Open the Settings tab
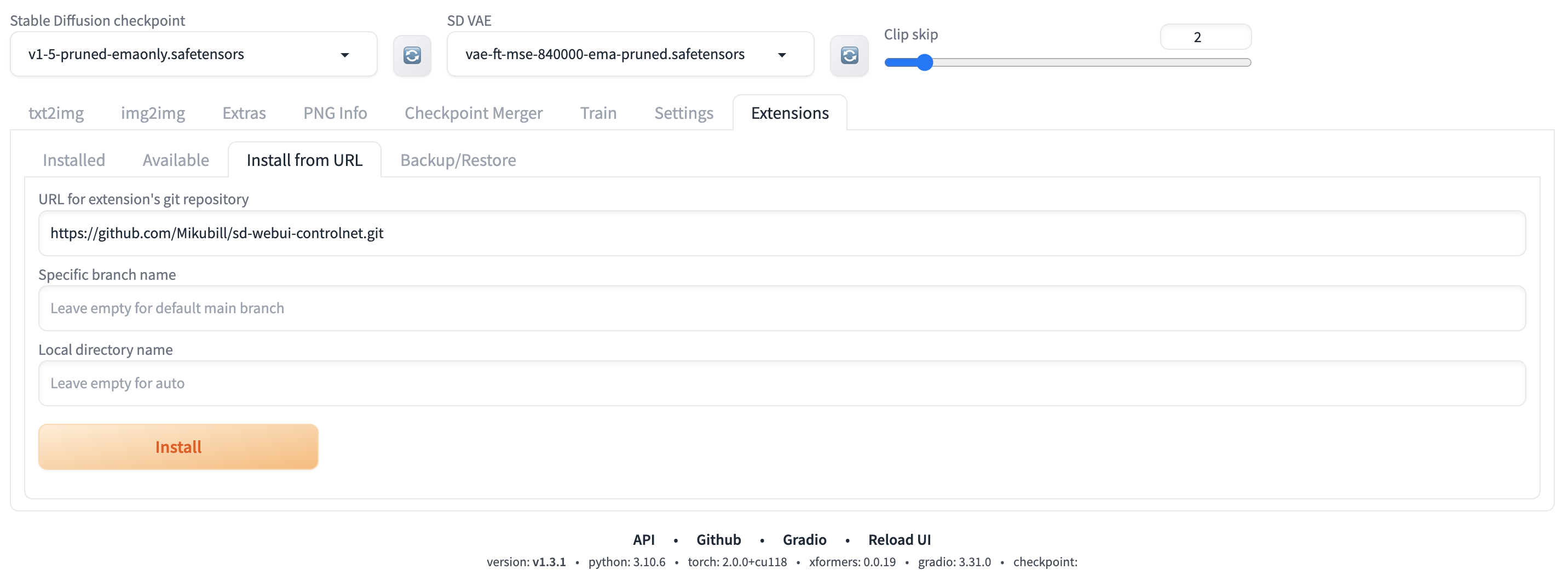The image size is (1568, 587). (x=683, y=113)
